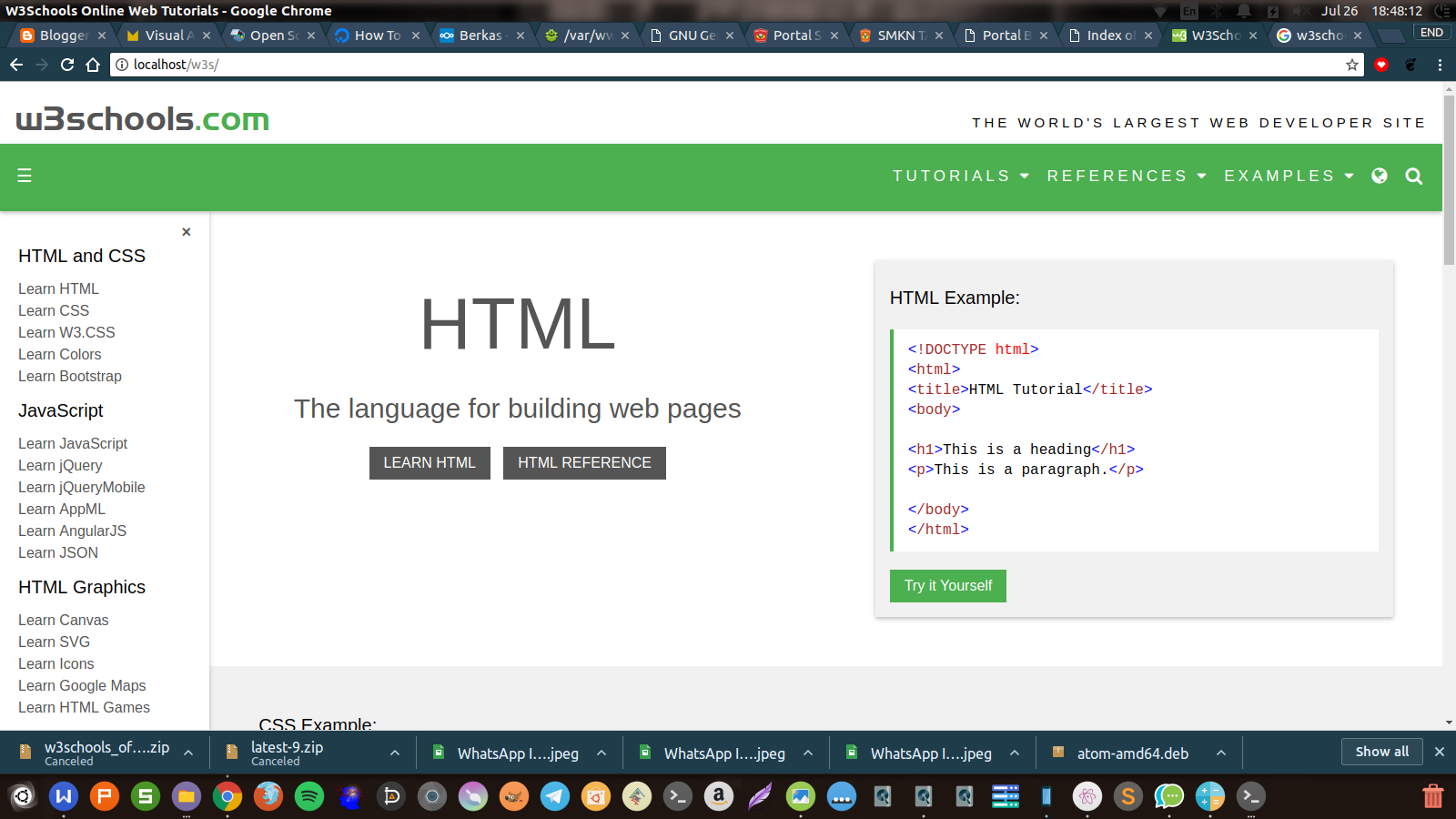Screen dimensions: 1456x819
Task: Open WPS Writer from the dock
Action: [x=64, y=797]
